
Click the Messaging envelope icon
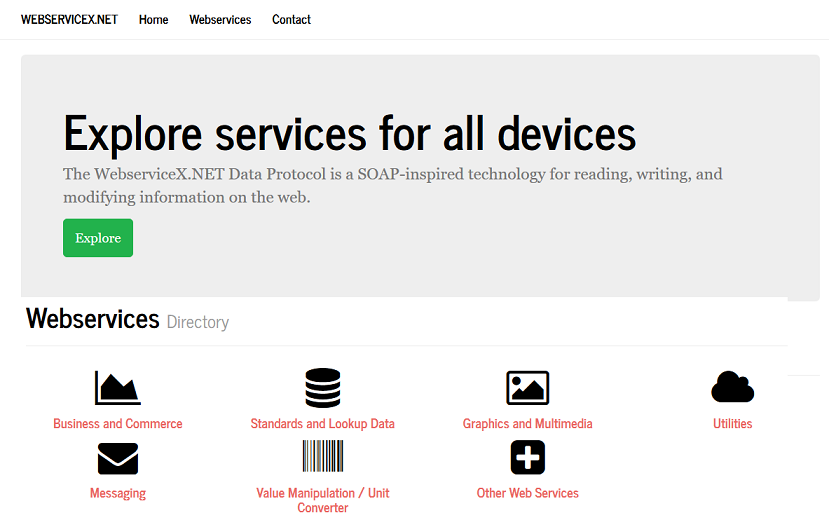coord(118,458)
